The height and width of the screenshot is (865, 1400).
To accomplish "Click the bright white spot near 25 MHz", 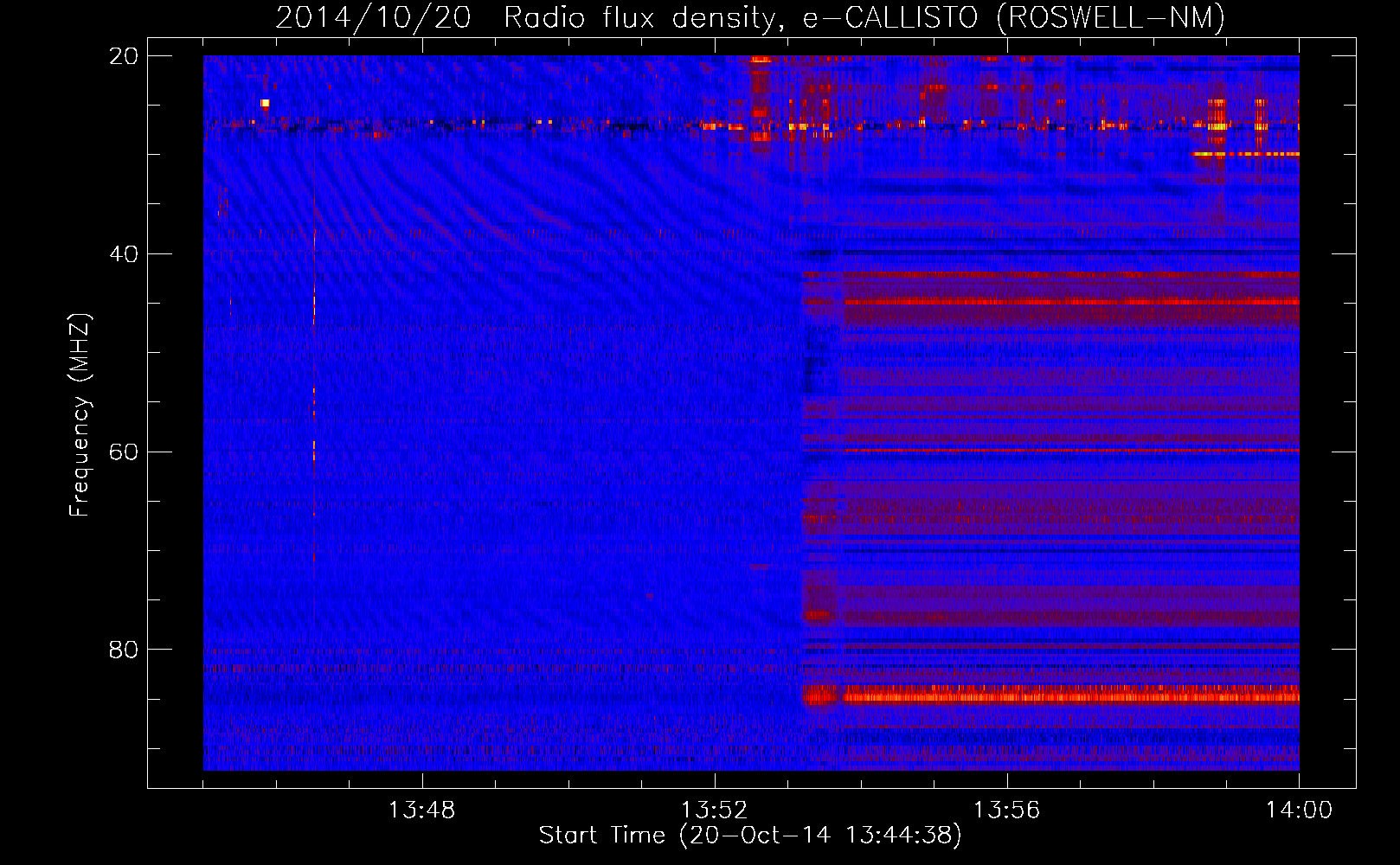I will pyautogui.click(x=265, y=103).
